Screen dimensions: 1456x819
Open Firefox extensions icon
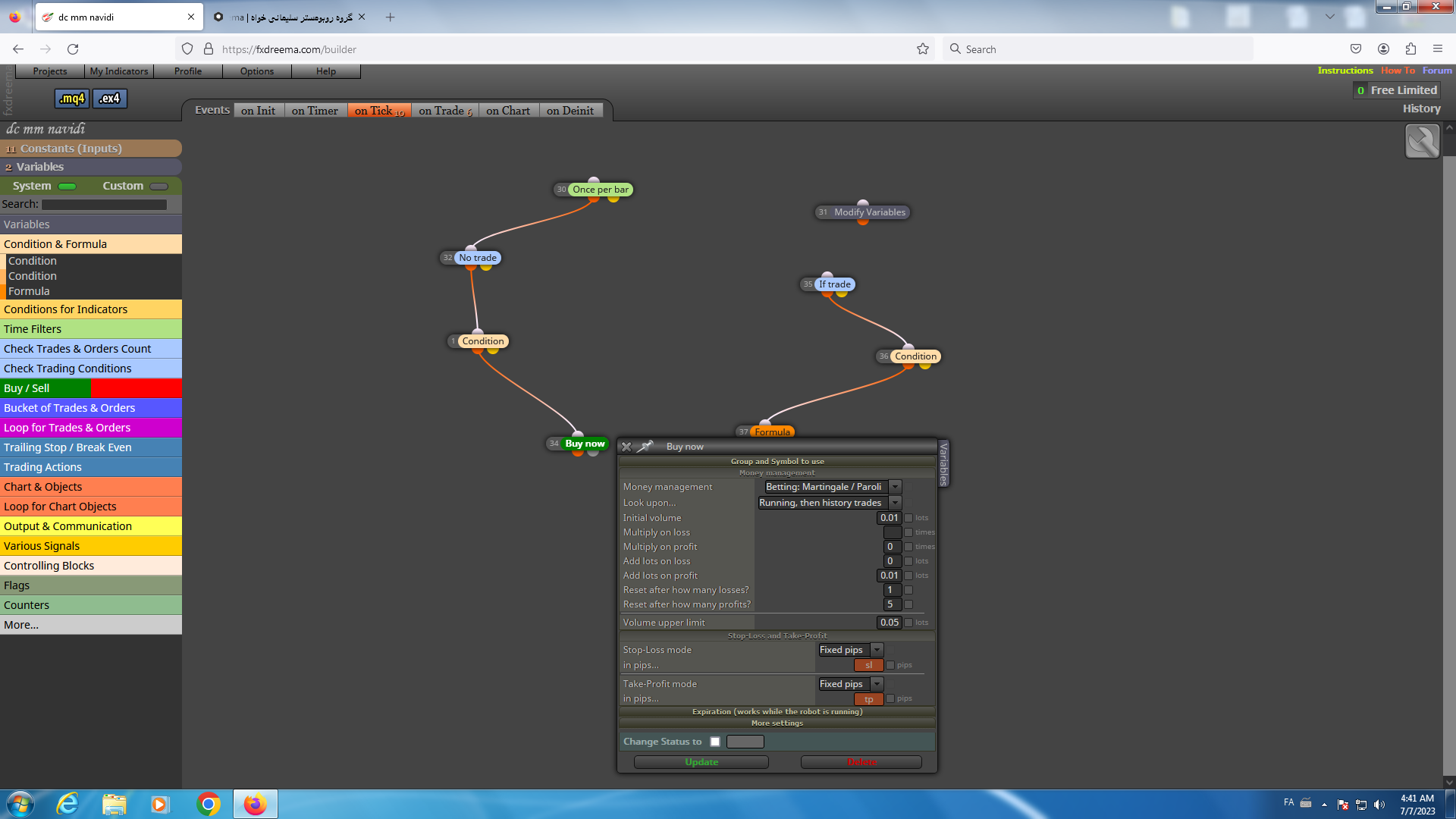[x=1410, y=49]
